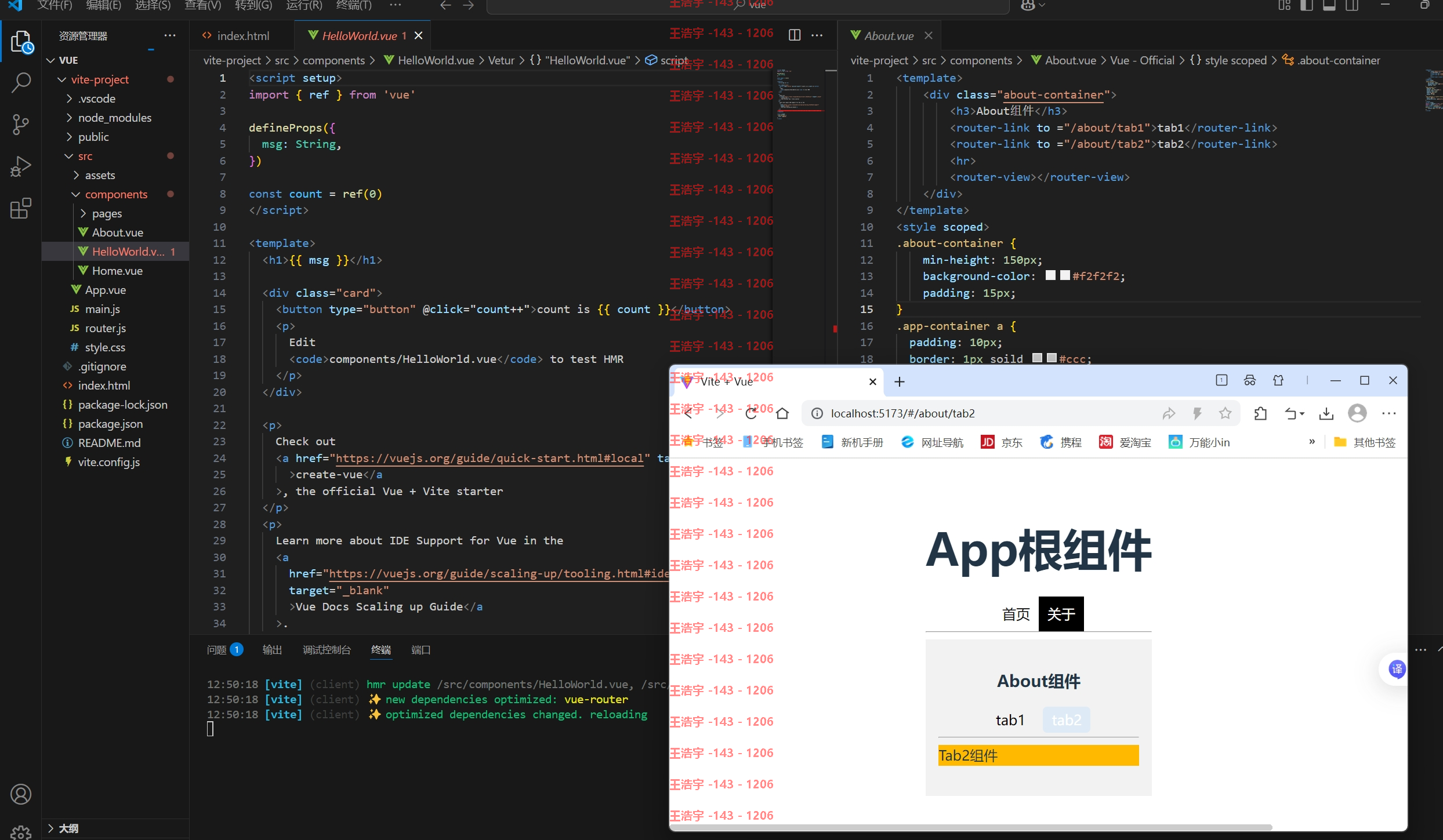1443x840 pixels.
Task: Switch to the 调试控制台 panel tab
Action: pyautogui.click(x=327, y=650)
